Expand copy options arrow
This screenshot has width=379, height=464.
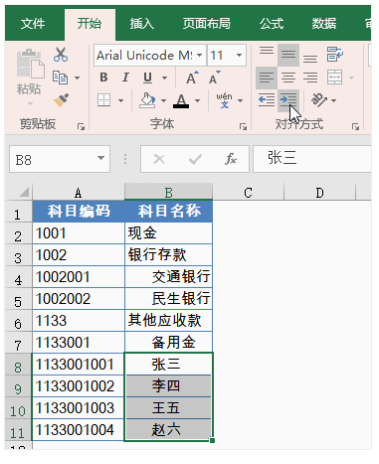pyautogui.click(x=77, y=78)
